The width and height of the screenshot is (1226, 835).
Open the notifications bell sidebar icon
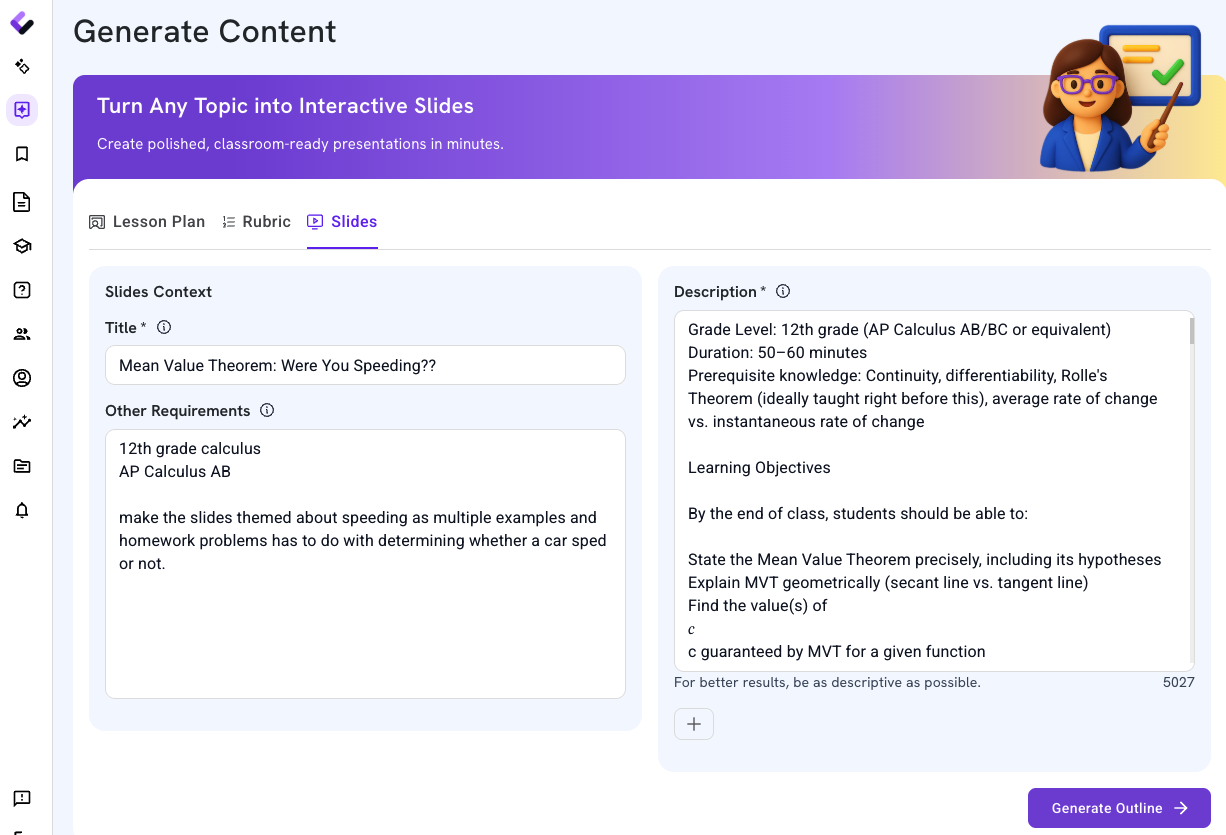[x=22, y=510]
